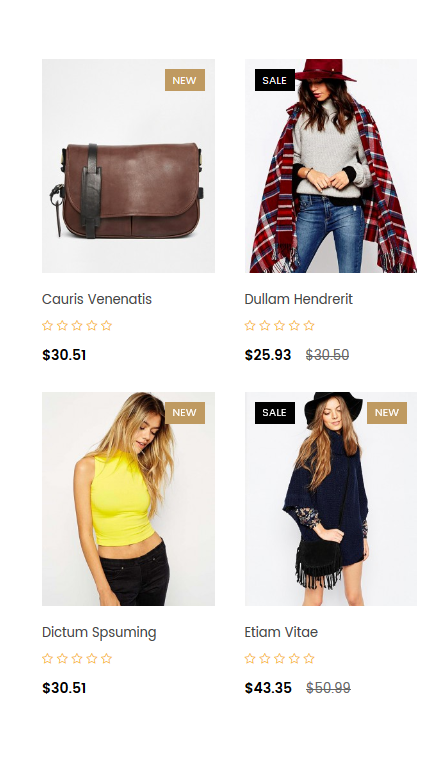This screenshot has height=761, width=446.
Task: Click the brown leather bag product image
Action: coord(129,166)
